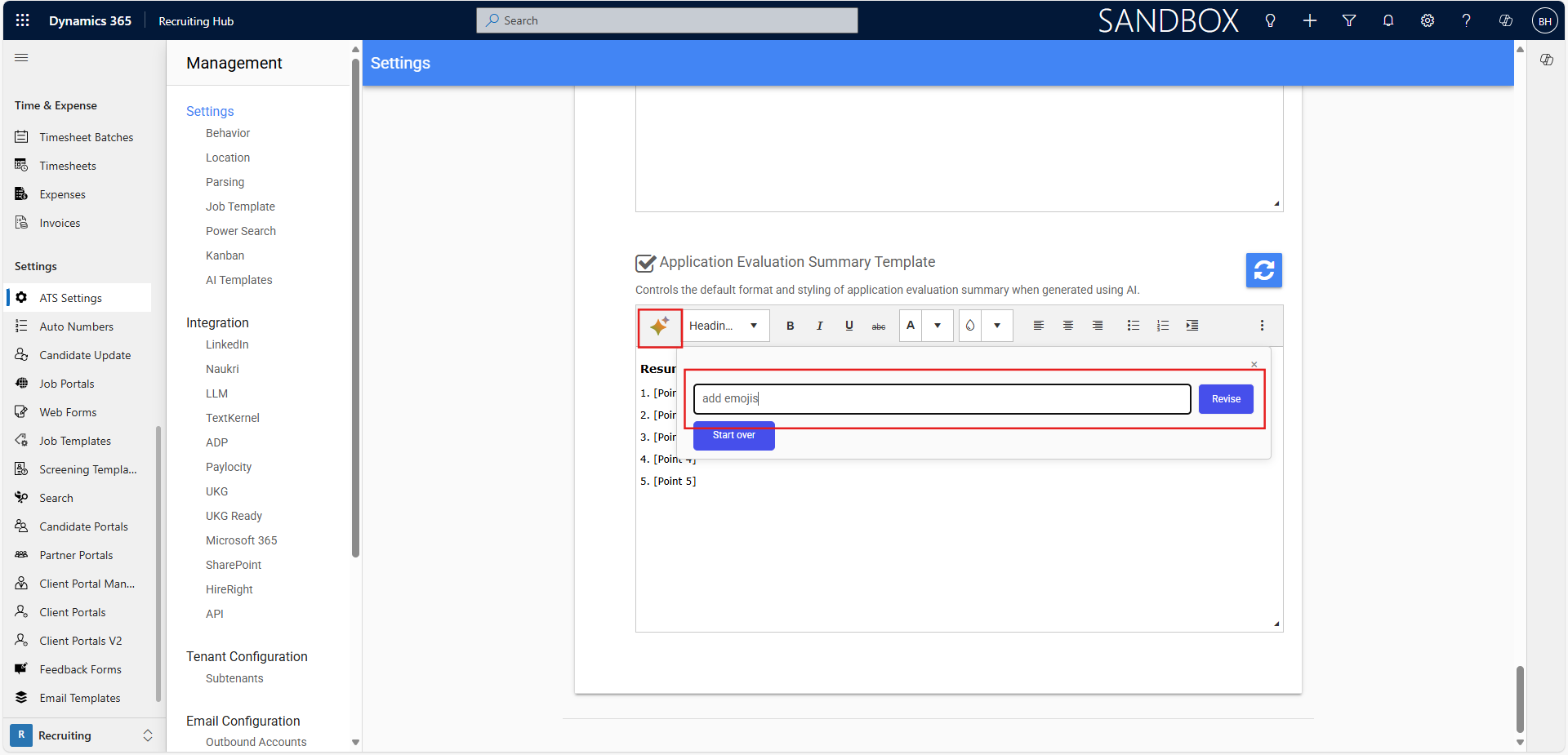Click the global Search box
Viewport: 1568px width, 755px height.
pyautogui.click(x=666, y=20)
